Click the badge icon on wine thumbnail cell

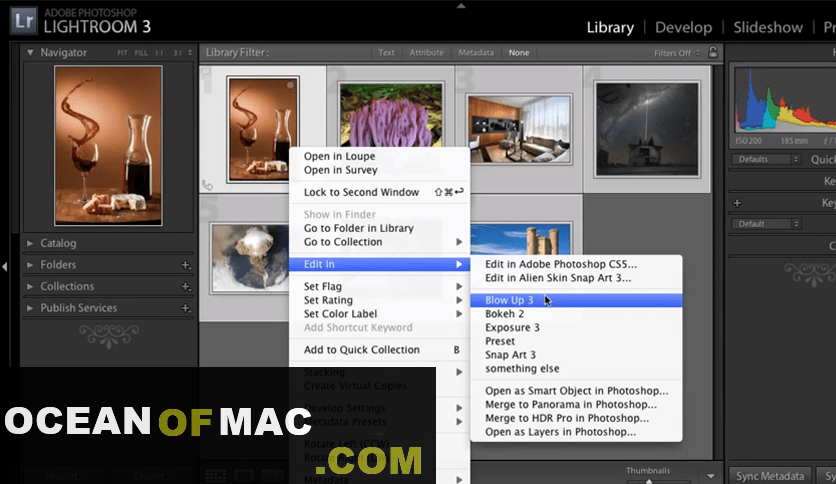click(207, 185)
